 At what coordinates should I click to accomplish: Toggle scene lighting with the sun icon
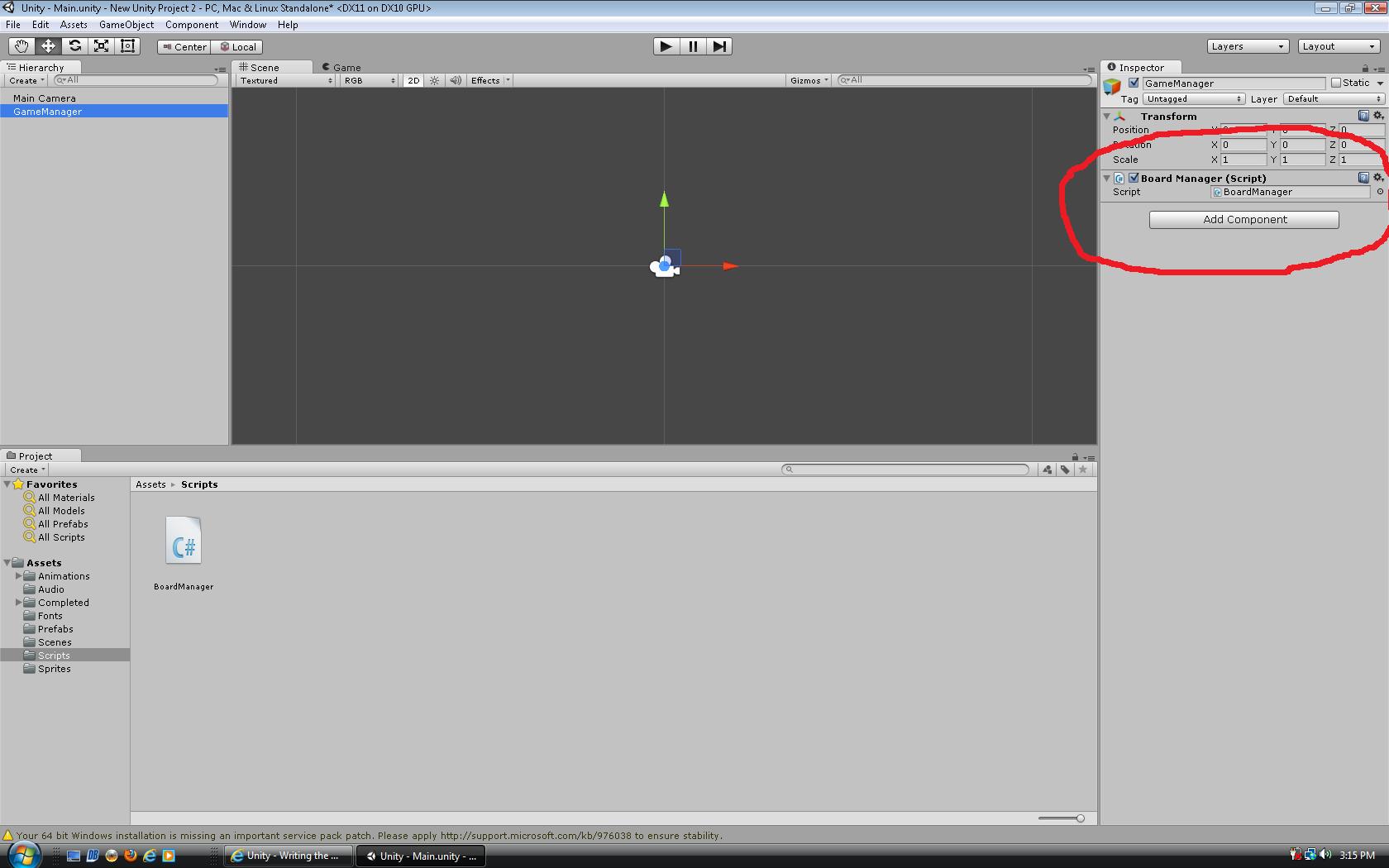(x=434, y=80)
